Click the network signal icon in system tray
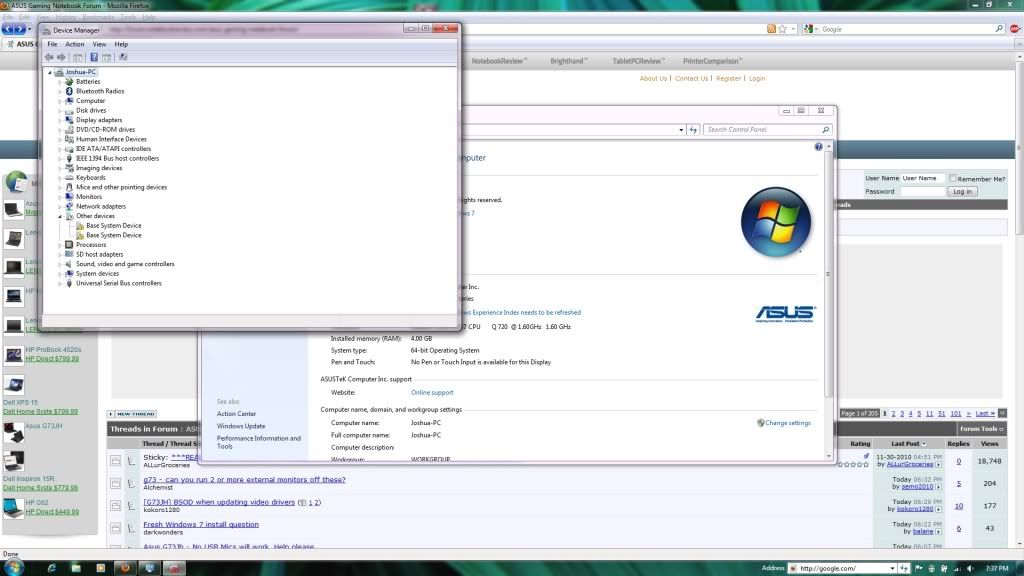The image size is (1024, 576). pos(957,569)
